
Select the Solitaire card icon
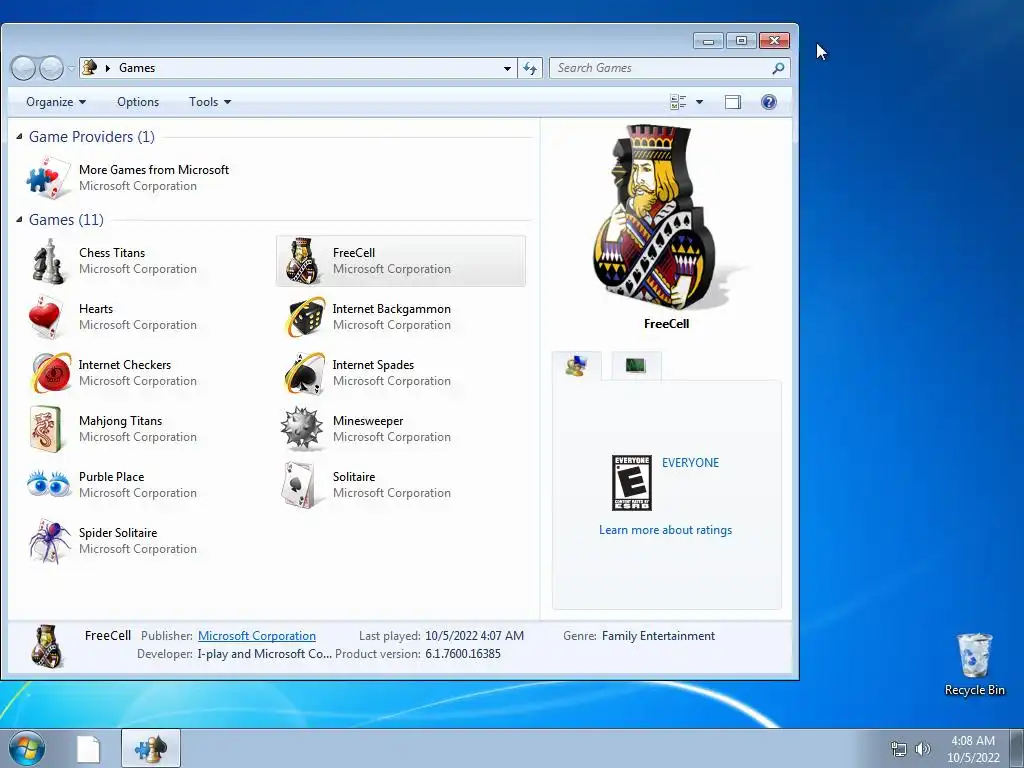(x=298, y=485)
